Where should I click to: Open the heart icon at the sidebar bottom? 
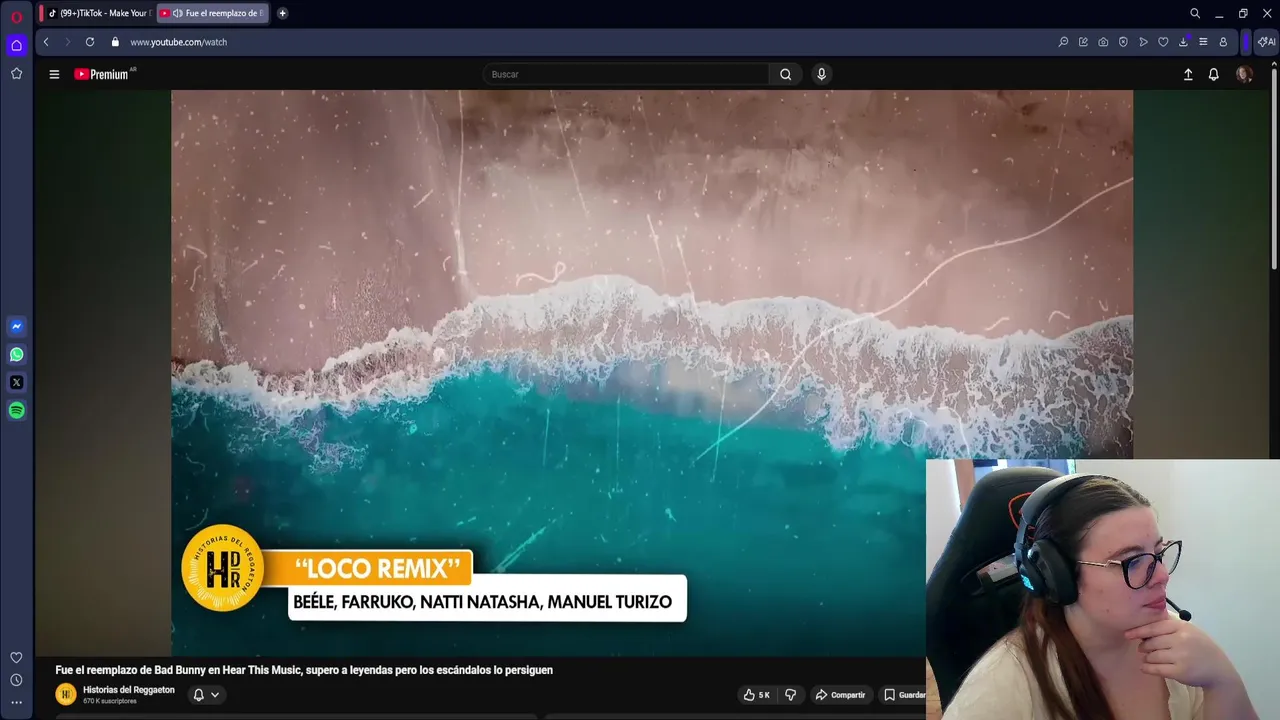coord(16,657)
